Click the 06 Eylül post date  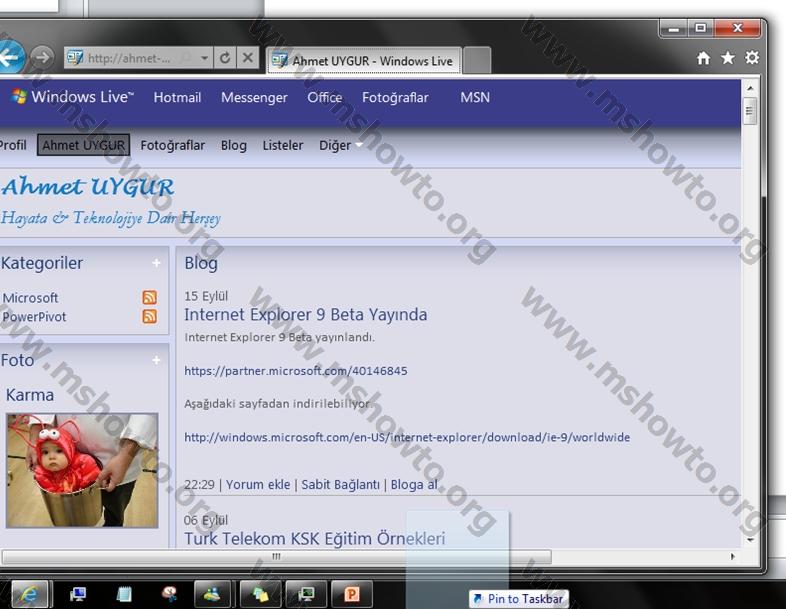[206, 520]
